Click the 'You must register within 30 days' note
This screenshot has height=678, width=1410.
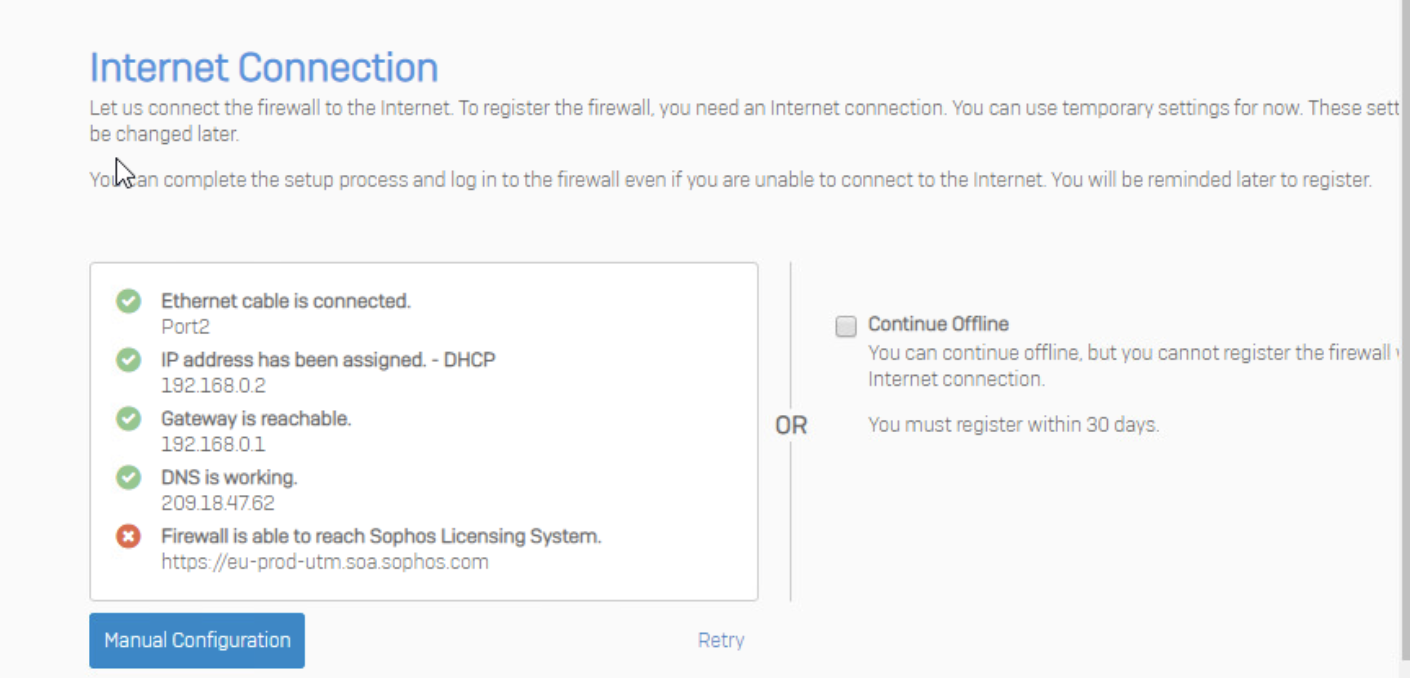[x=1013, y=424]
